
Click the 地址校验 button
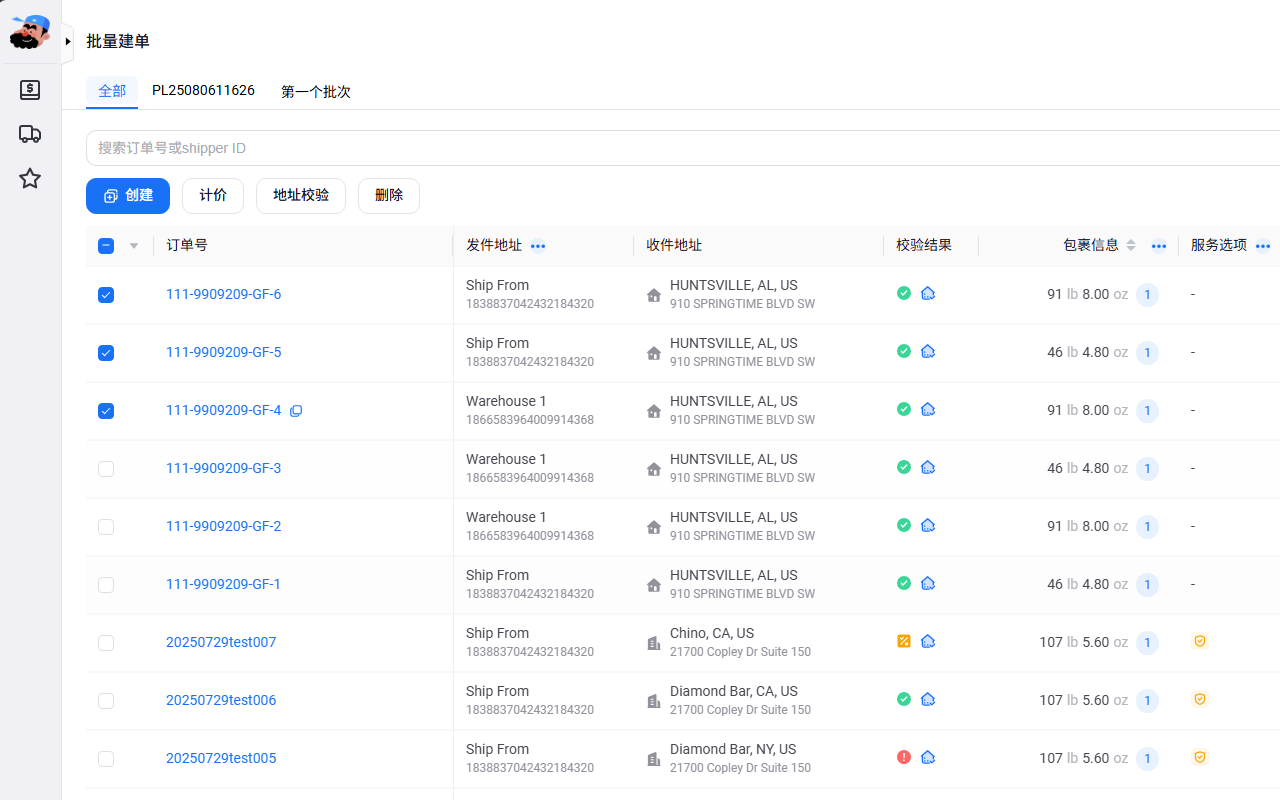[x=301, y=196]
